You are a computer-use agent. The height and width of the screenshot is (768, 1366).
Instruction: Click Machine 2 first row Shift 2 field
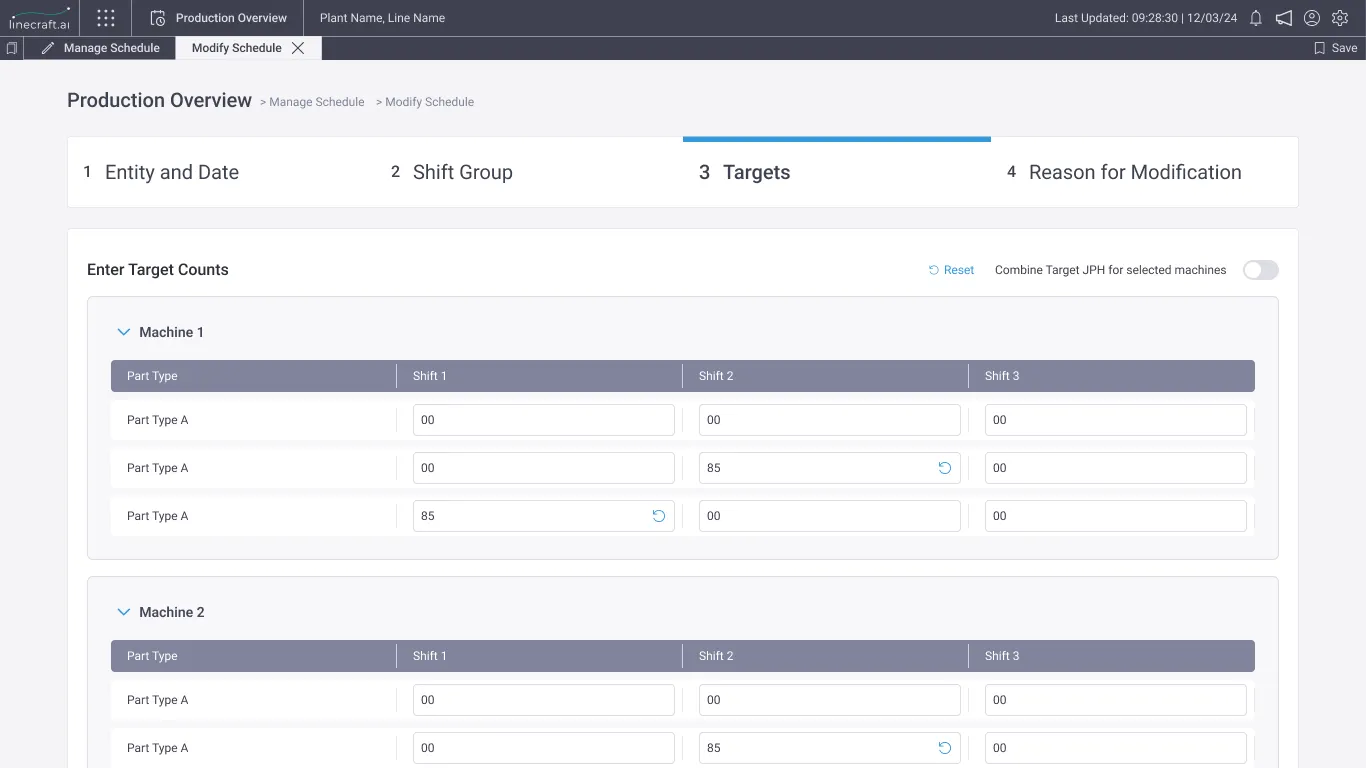click(x=830, y=700)
